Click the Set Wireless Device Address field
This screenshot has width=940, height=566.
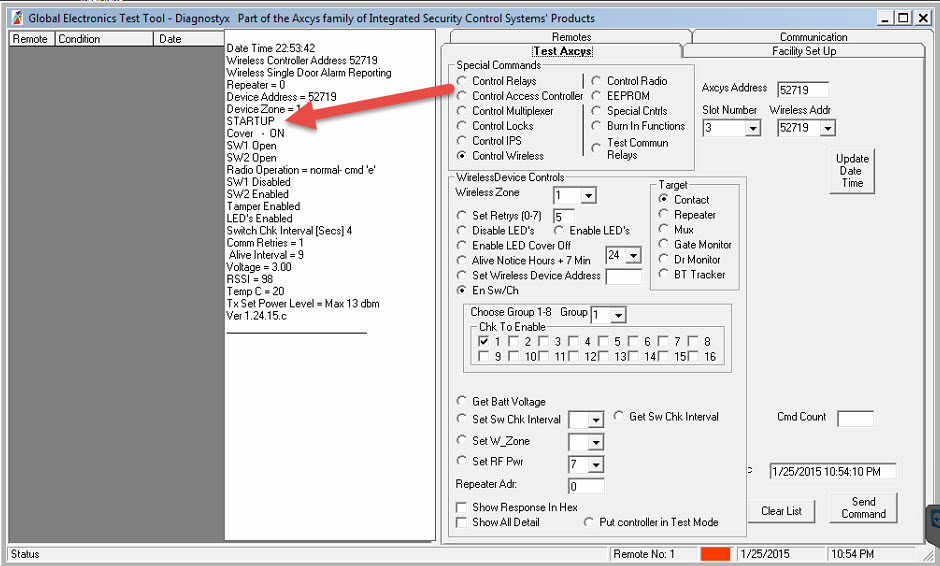click(623, 276)
